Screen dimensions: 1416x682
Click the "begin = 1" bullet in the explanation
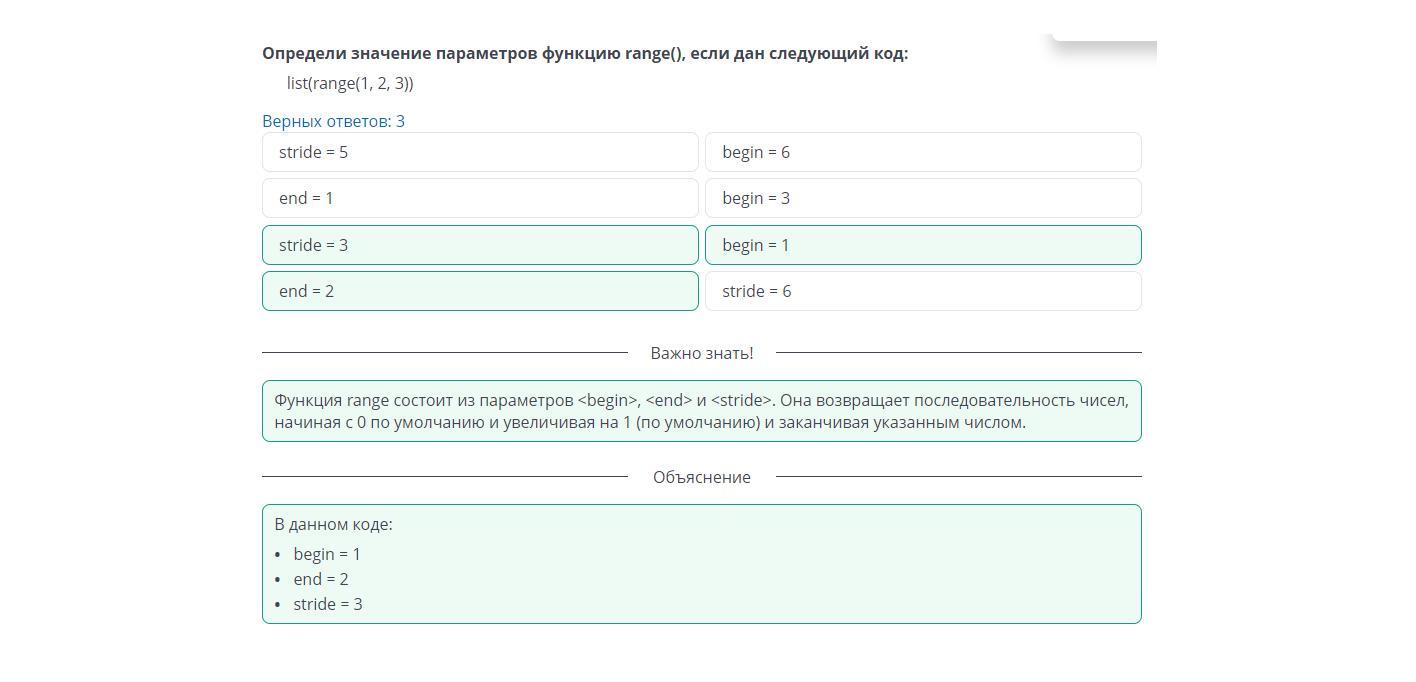(327, 554)
